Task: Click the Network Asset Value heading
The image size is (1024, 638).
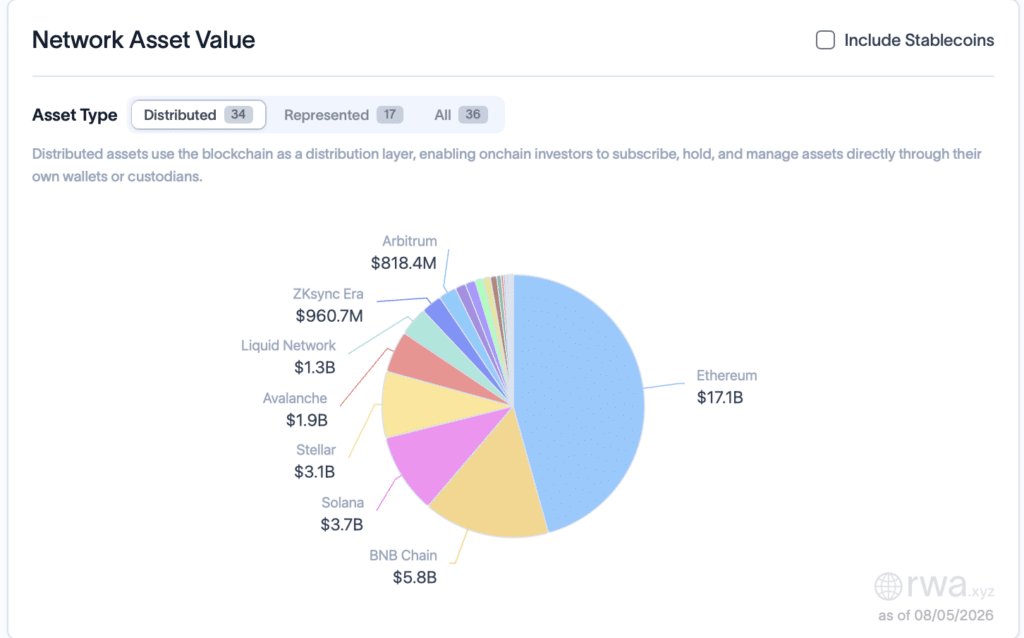Action: [x=144, y=40]
